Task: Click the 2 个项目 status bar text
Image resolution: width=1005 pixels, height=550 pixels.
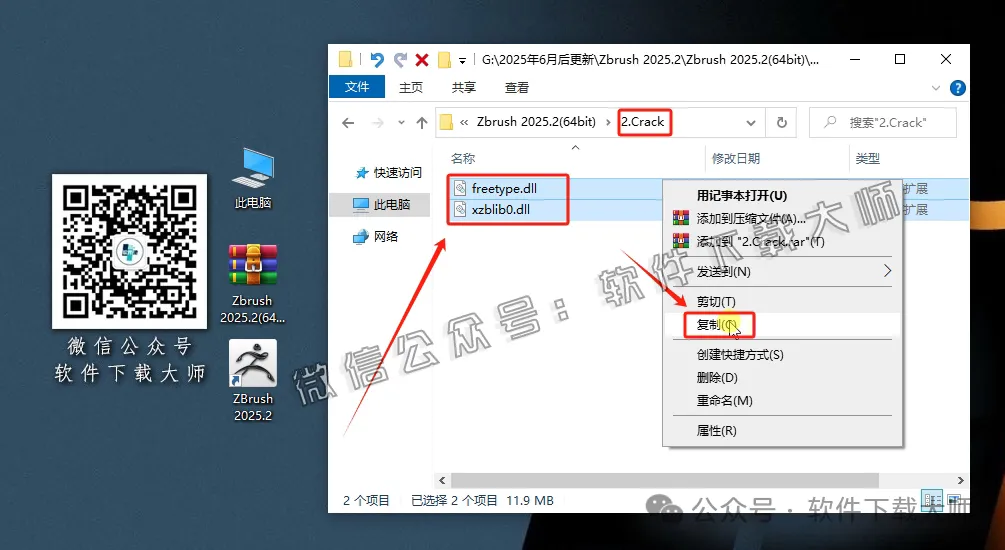Action: coord(366,501)
